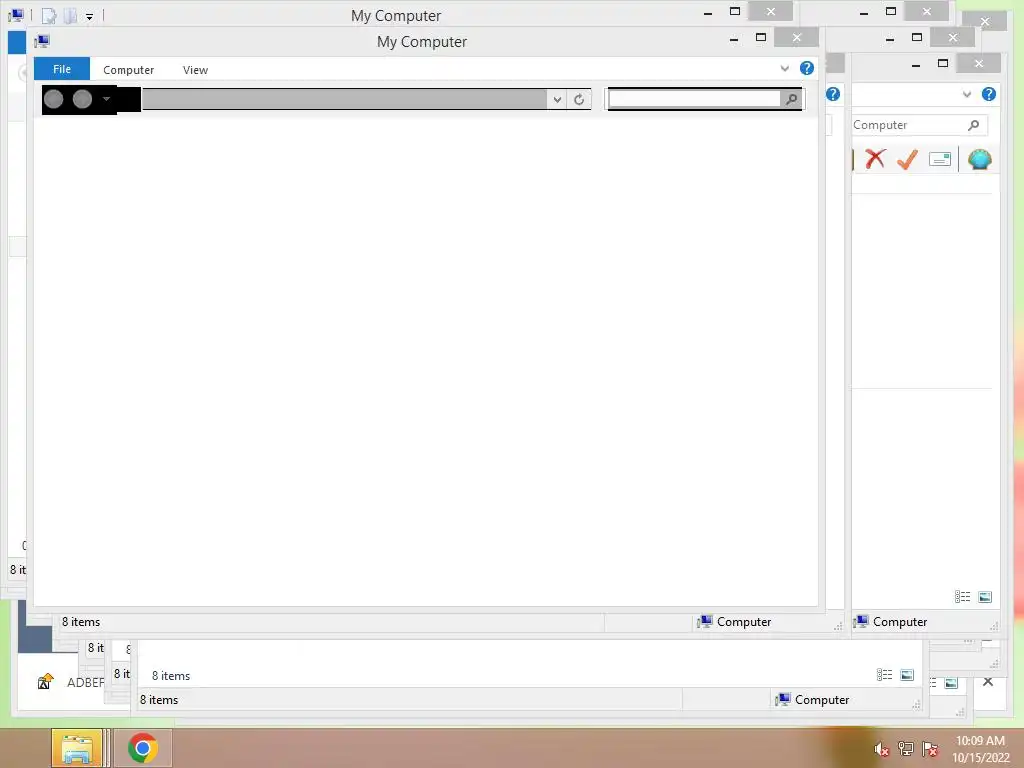Click the Forward arrow in front window
The width and height of the screenshot is (1024, 768).
tap(82, 99)
